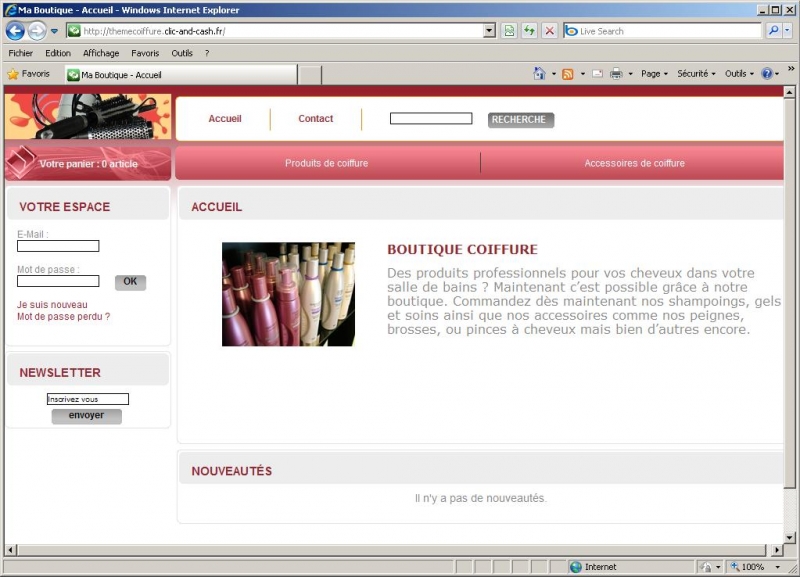Viewport: 800px width, 577px height.
Task: View cart via Votre panier : 0 article
Action: 88,164
